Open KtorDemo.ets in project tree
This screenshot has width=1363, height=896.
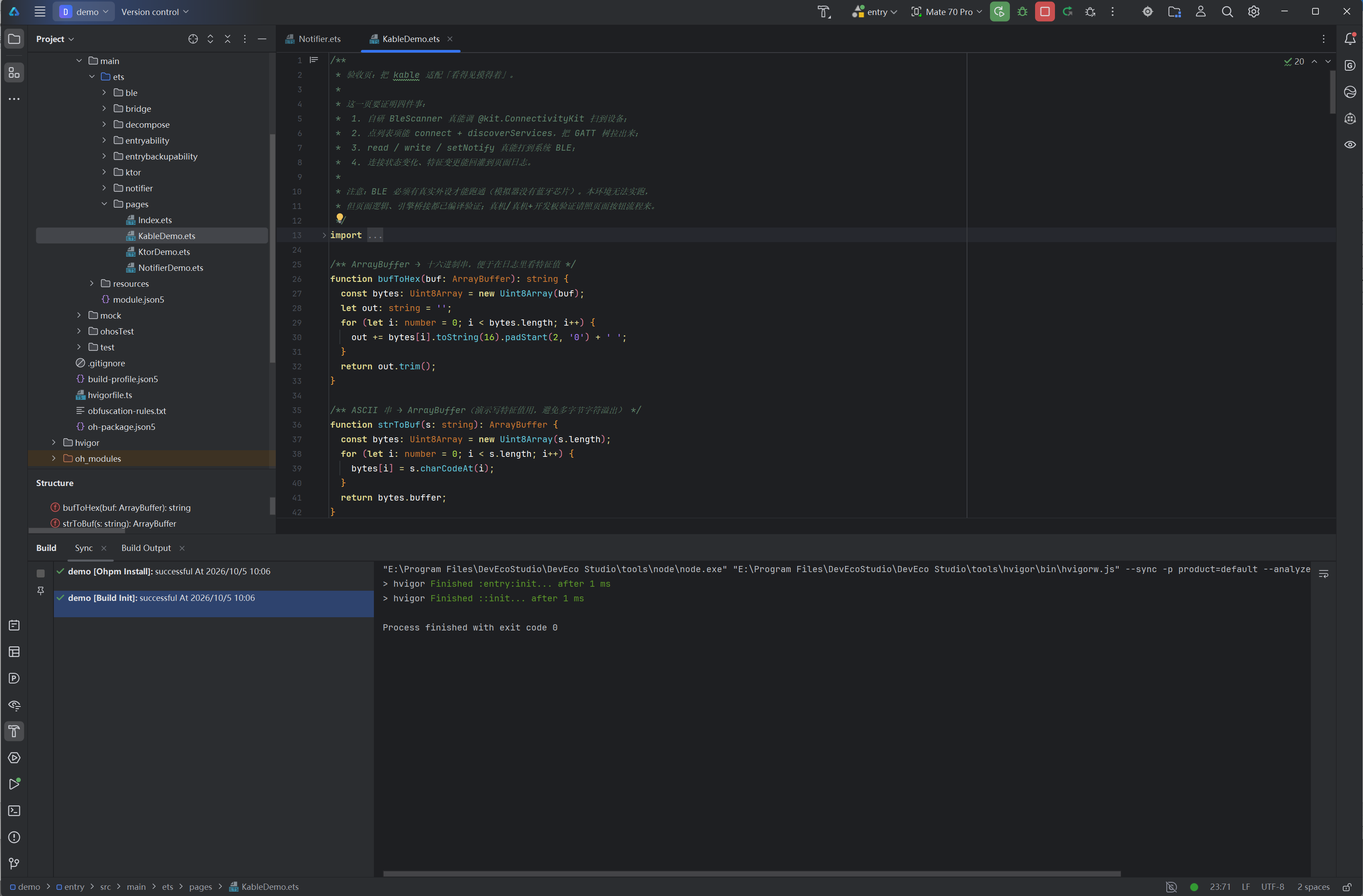point(164,251)
